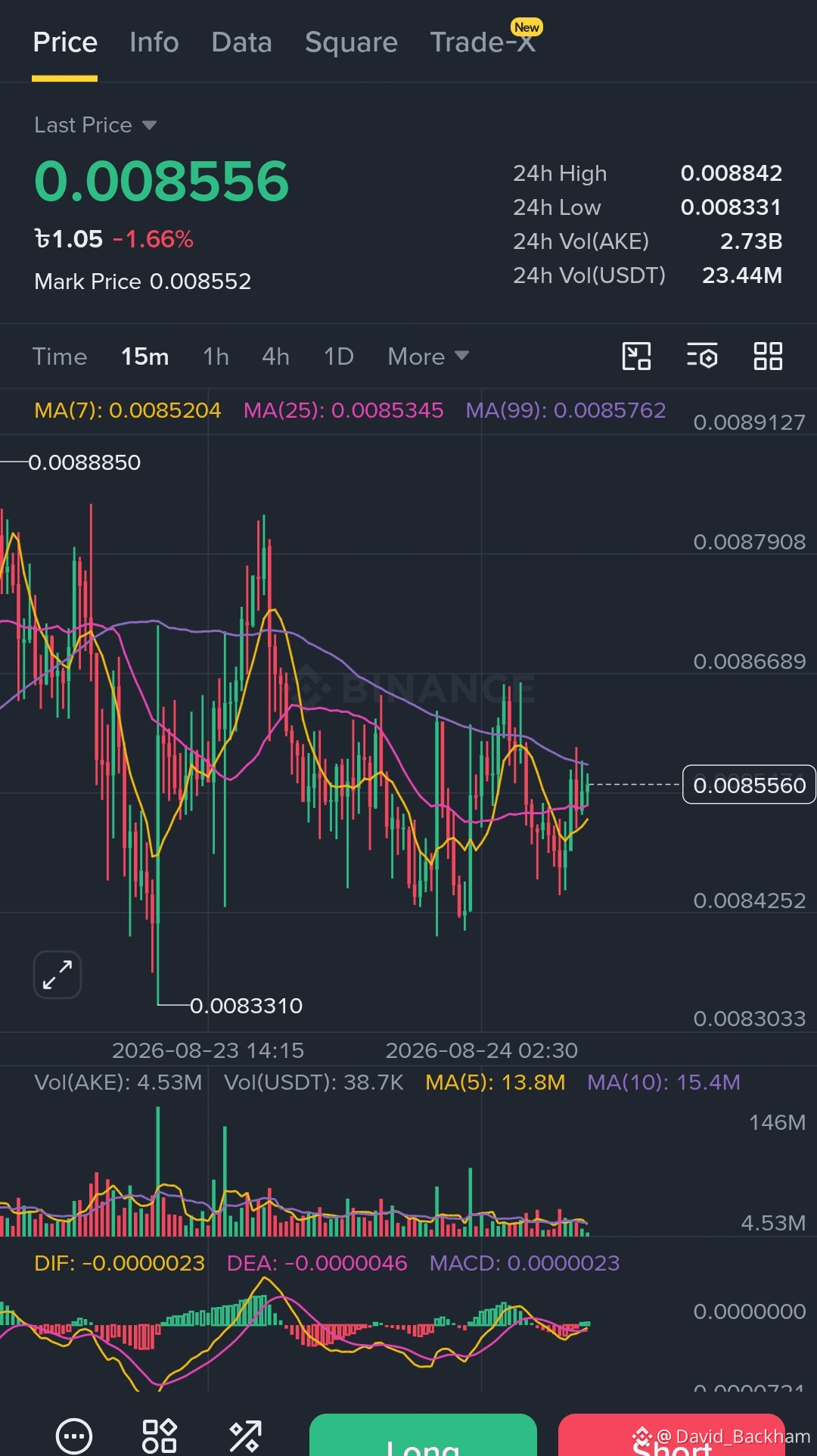Open the Square tab
The image size is (817, 1456).
(x=351, y=42)
